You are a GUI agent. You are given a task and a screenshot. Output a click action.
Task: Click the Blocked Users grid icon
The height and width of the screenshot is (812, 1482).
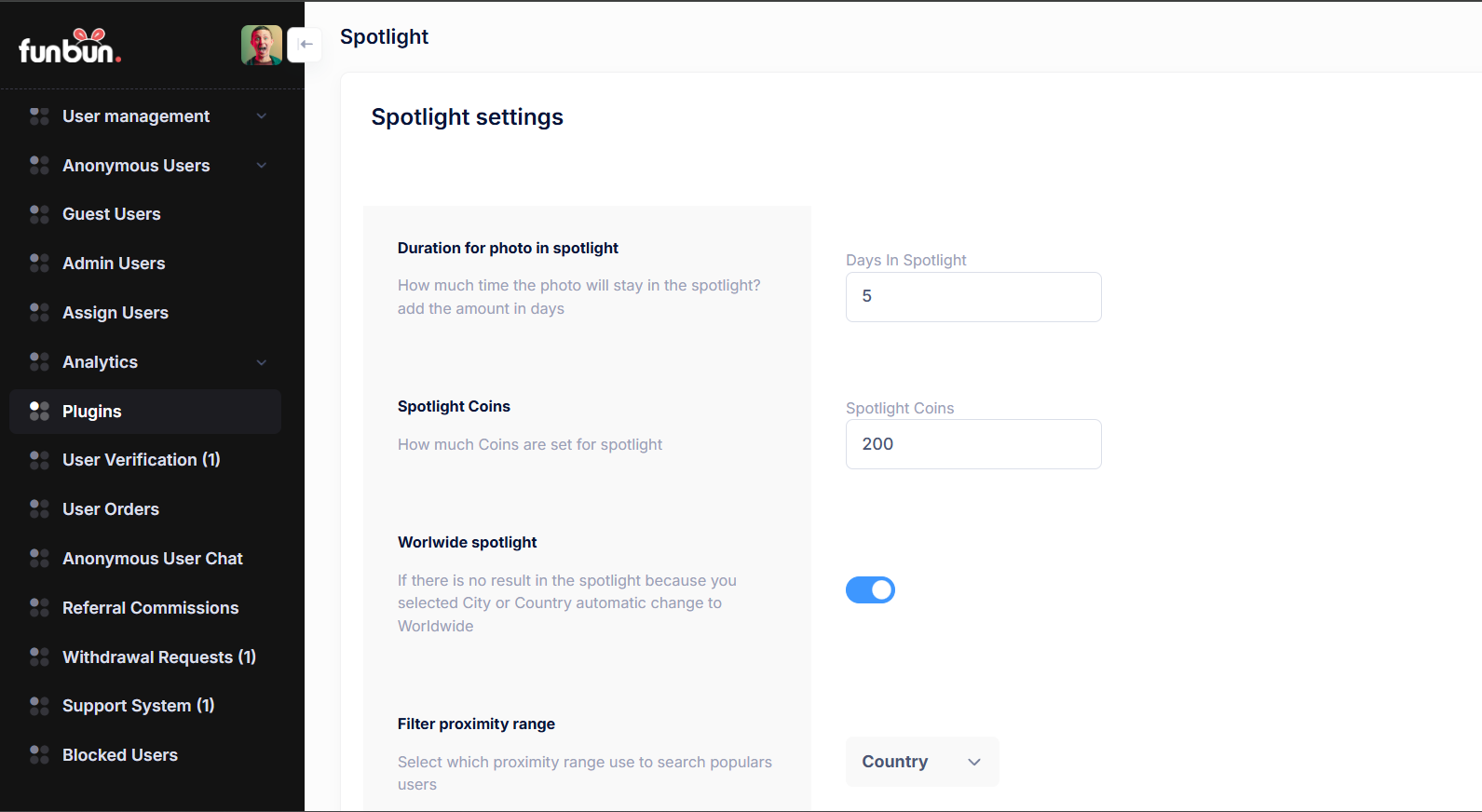point(39,754)
